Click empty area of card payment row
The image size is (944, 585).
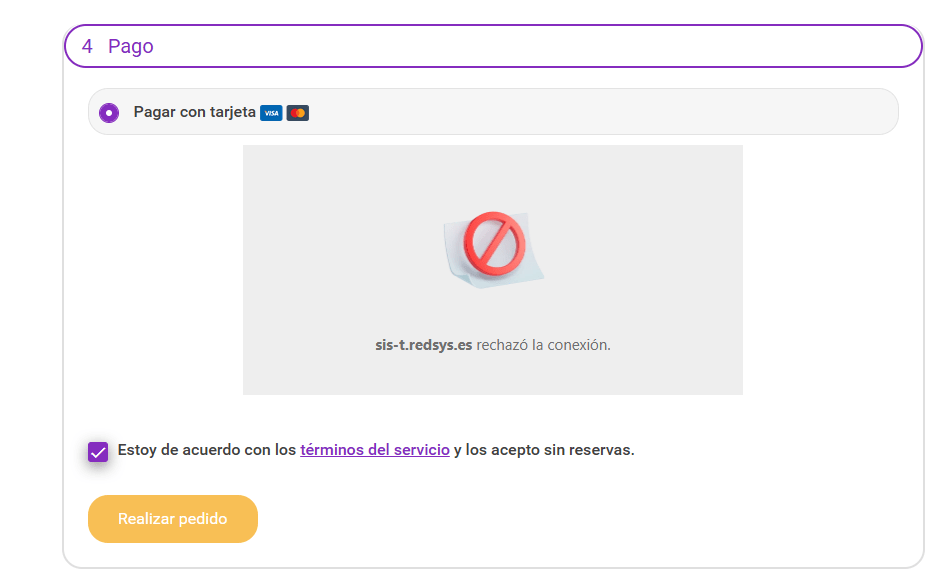pyautogui.click(x=600, y=112)
